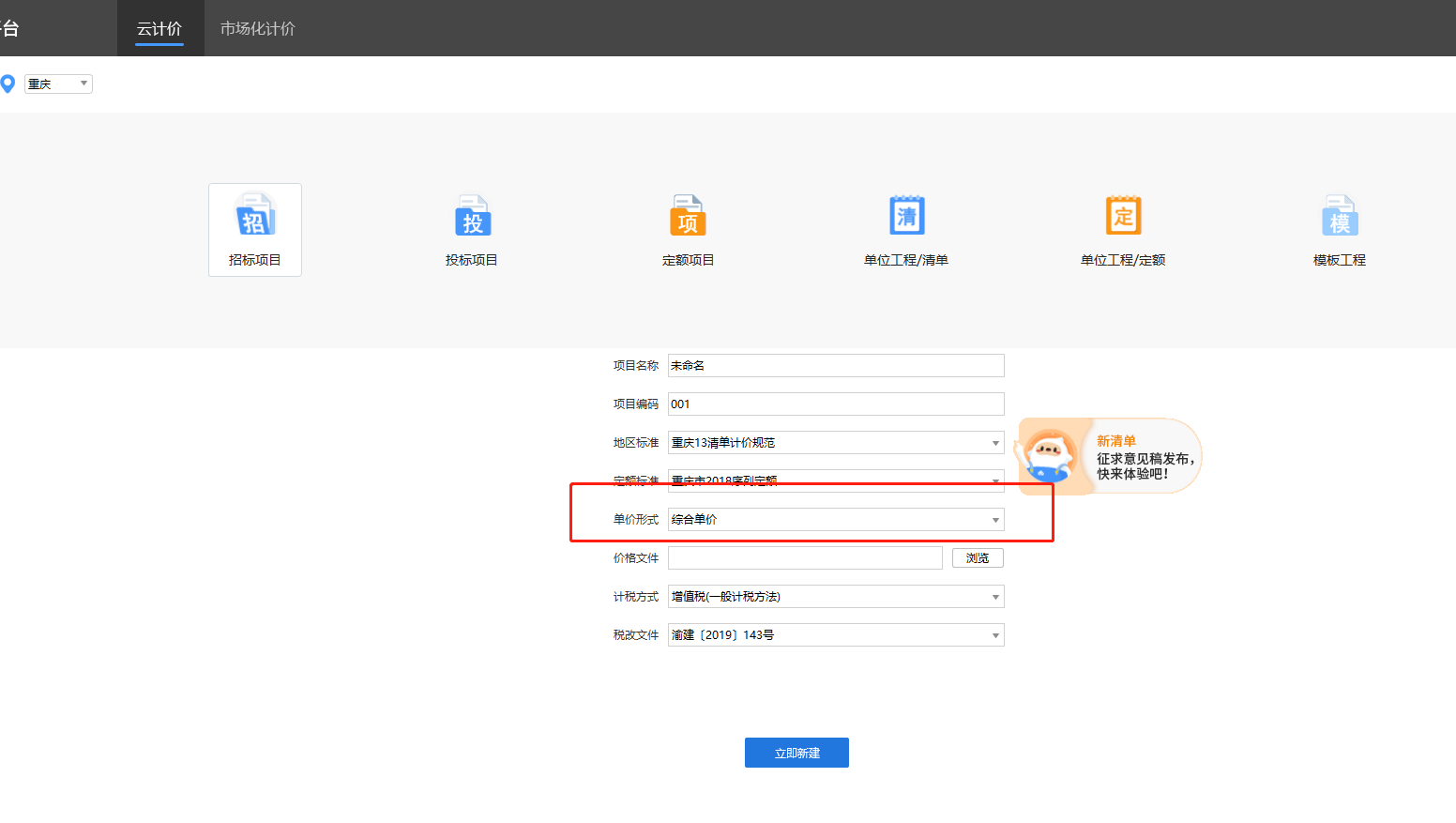1456x823 pixels.
Task: Click the 价格文件 label
Action: (636, 557)
